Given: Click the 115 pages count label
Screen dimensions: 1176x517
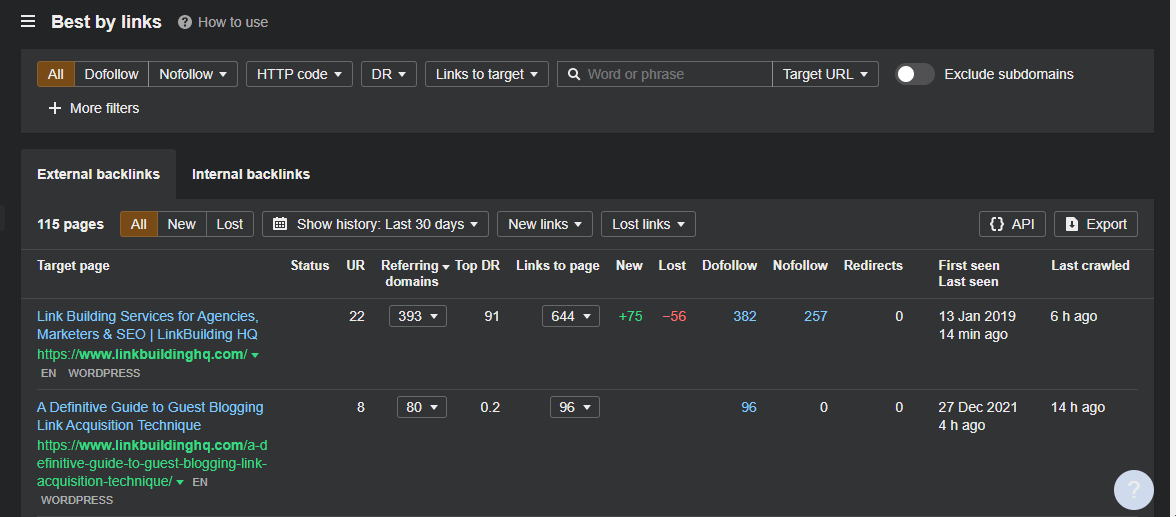Looking at the screenshot, I should point(70,224).
